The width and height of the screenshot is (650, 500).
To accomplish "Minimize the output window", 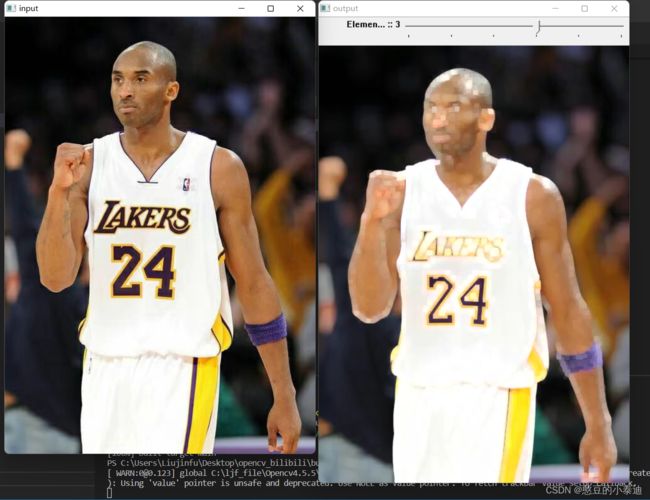I will point(555,8).
